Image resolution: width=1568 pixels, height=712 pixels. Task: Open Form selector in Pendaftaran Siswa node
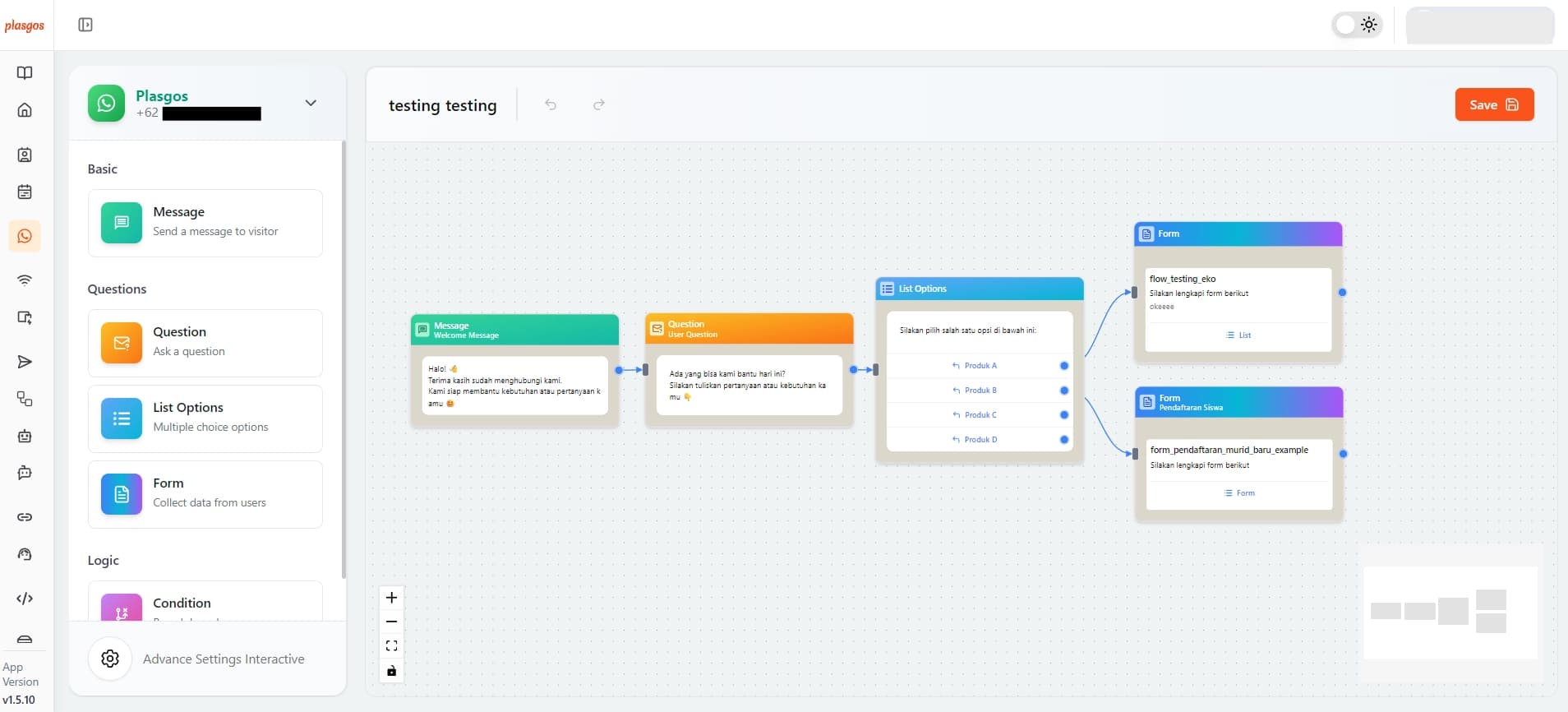pyautogui.click(x=1239, y=493)
